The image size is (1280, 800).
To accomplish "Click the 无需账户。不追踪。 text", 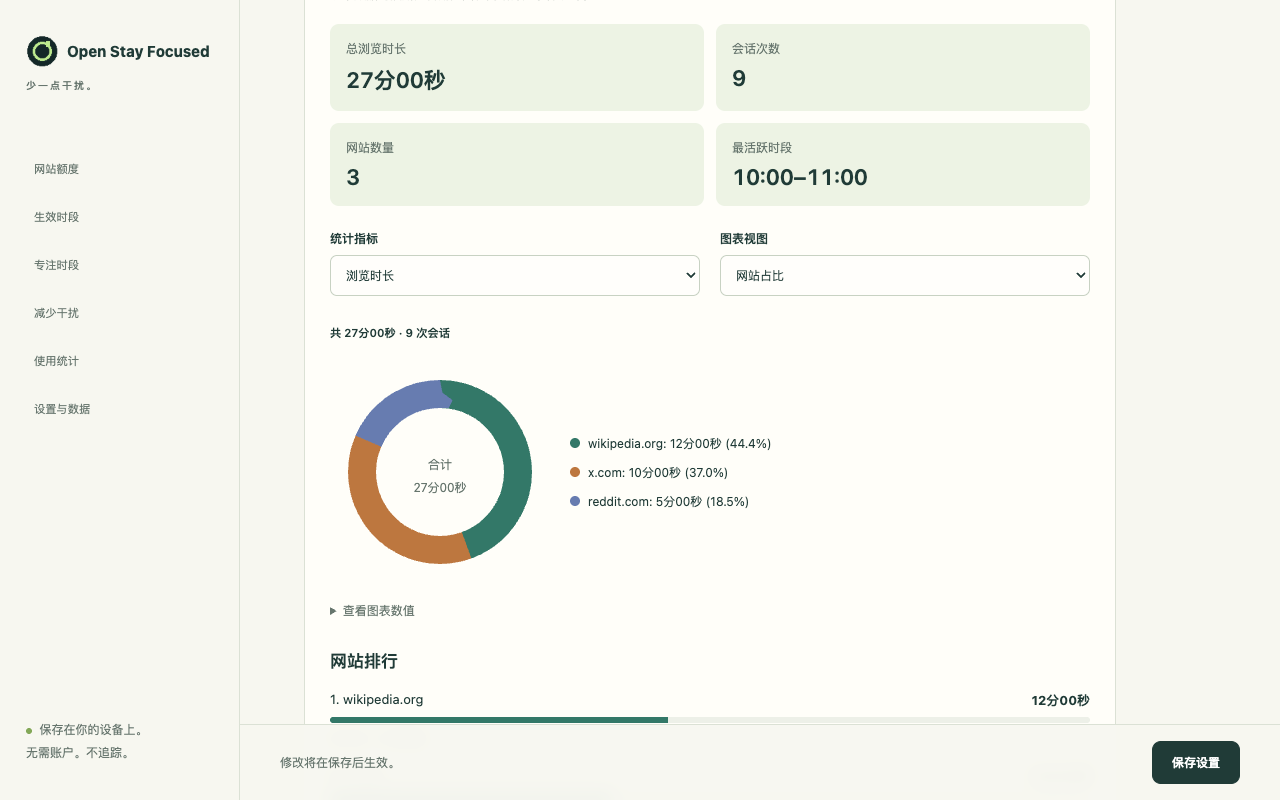I will [x=78, y=753].
